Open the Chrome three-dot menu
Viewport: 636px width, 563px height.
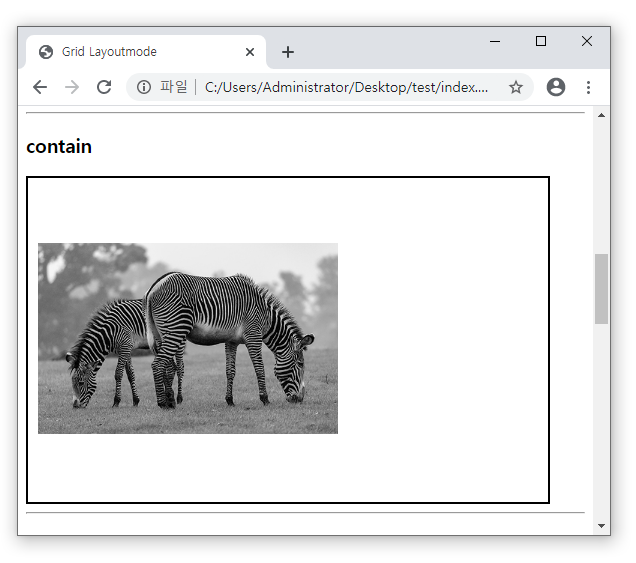[588, 87]
